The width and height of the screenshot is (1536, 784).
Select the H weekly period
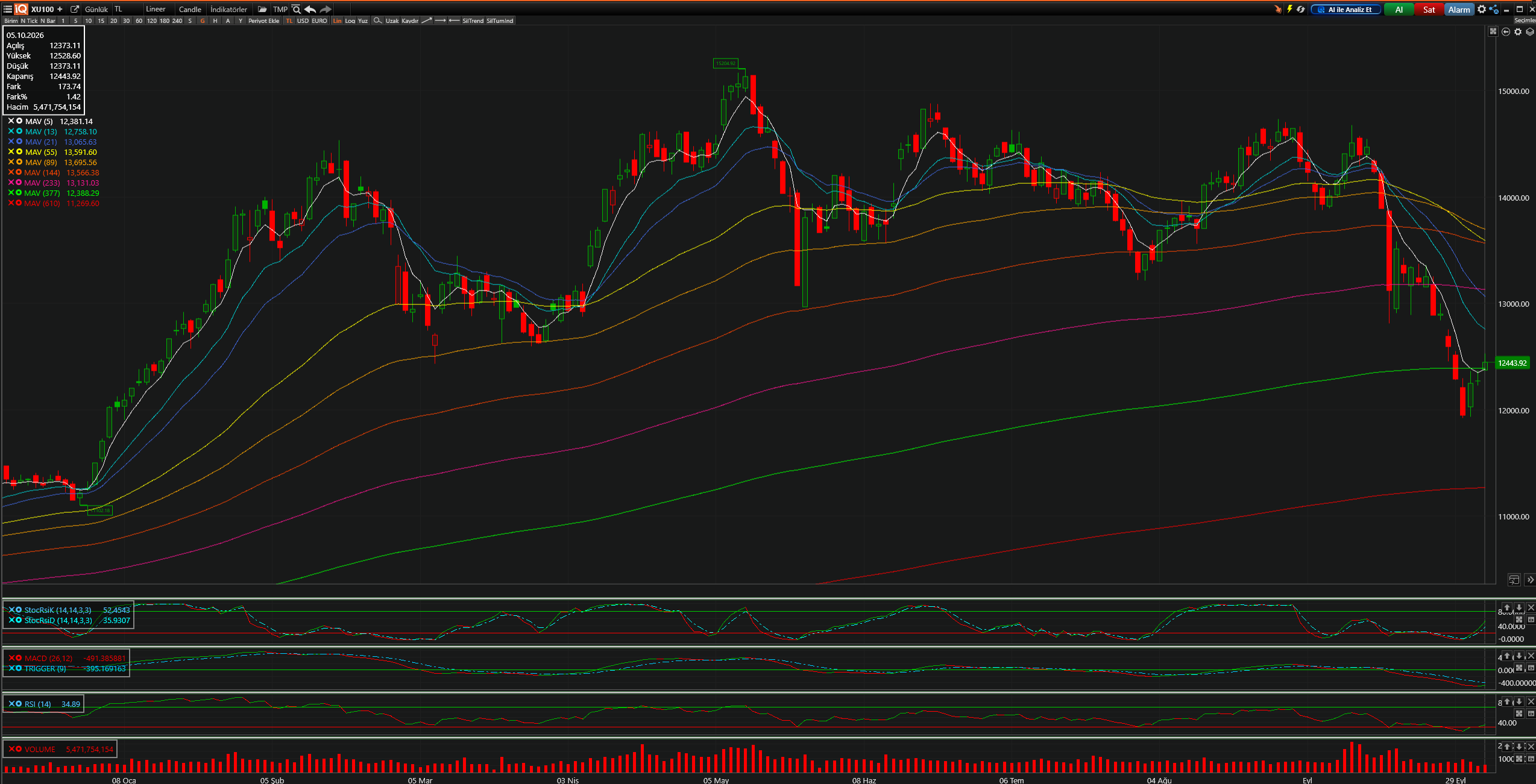click(215, 20)
